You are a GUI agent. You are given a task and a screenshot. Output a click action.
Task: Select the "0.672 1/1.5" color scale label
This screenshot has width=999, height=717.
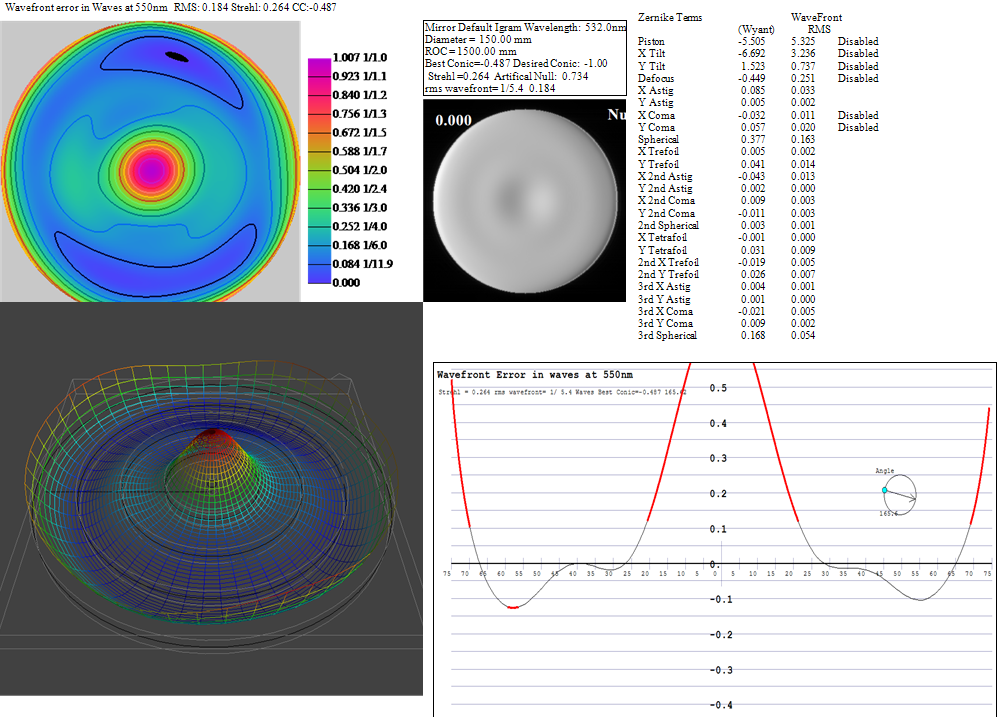click(359, 133)
